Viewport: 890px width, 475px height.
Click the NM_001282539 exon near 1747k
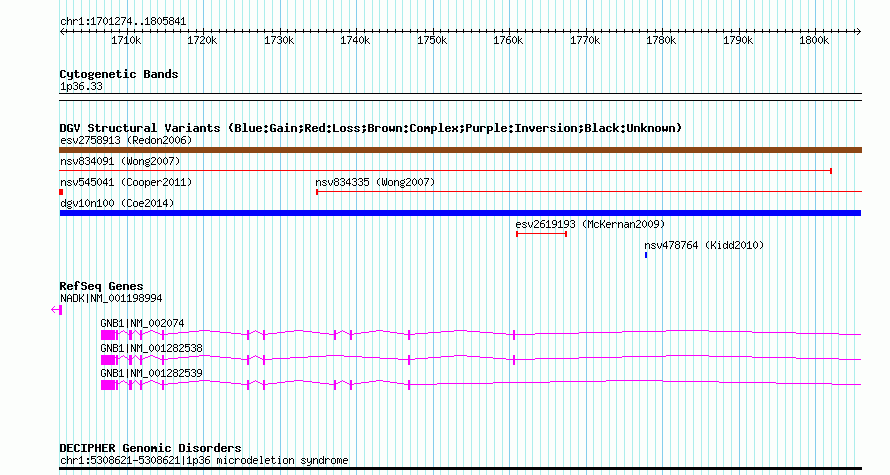409,385
